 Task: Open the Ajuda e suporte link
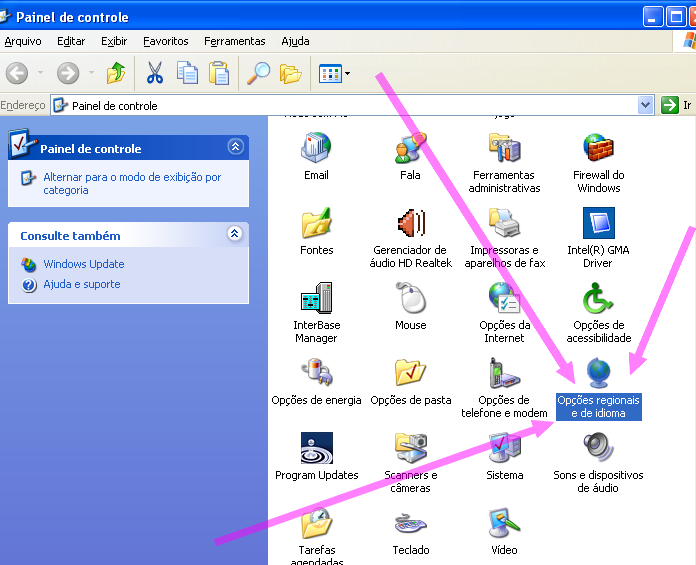point(82,284)
